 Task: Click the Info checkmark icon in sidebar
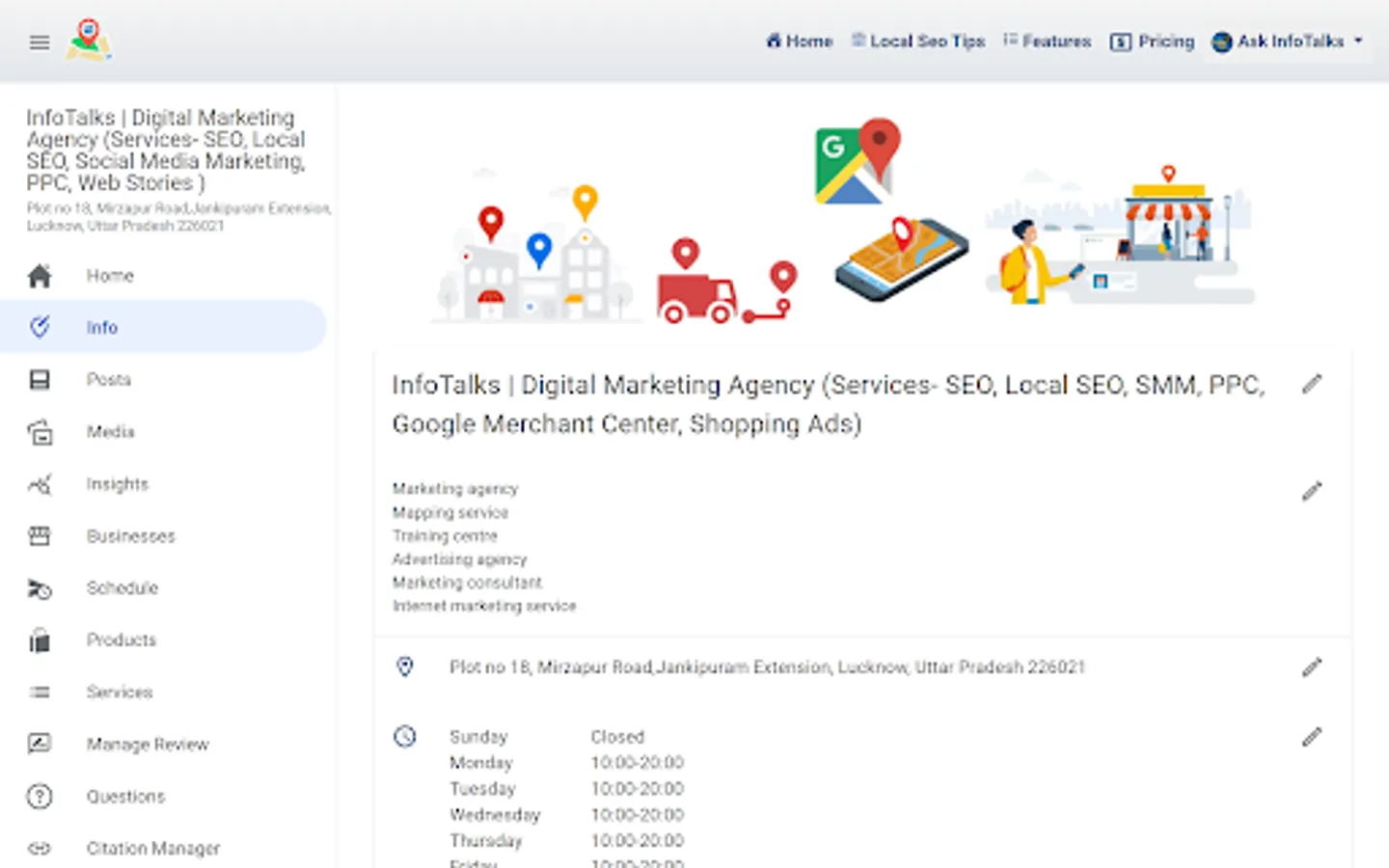click(40, 327)
